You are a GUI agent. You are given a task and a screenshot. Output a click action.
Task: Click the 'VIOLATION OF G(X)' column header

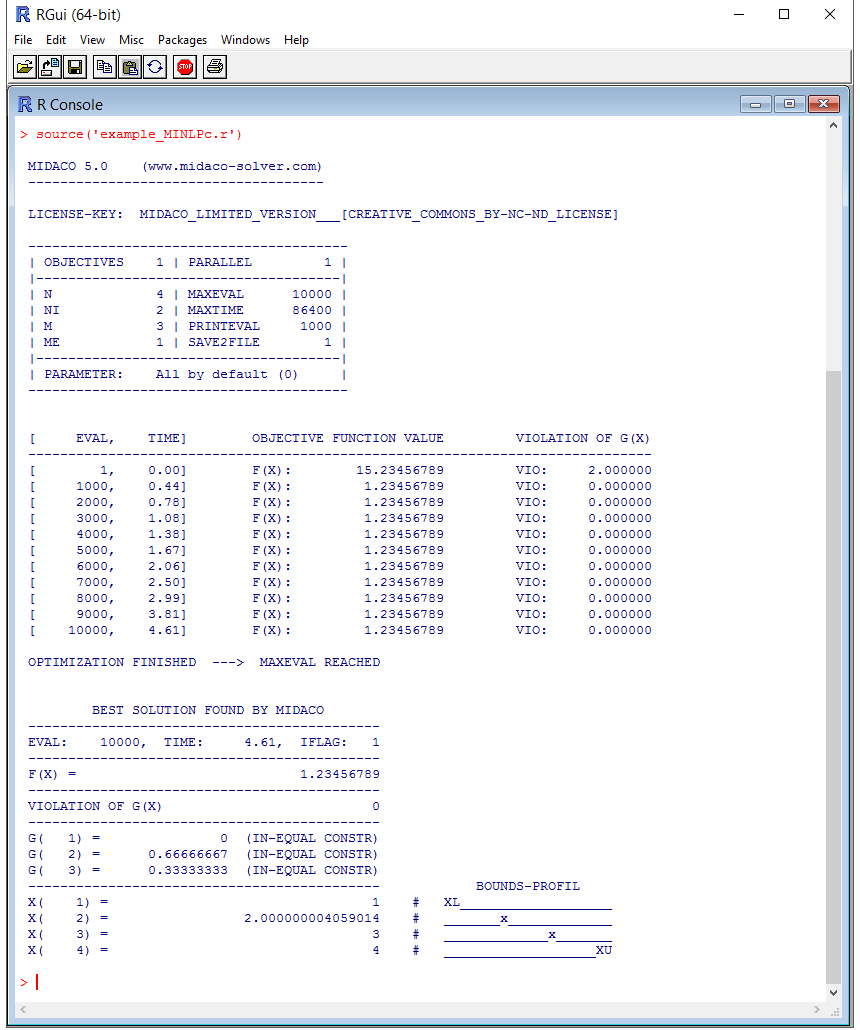coord(582,438)
